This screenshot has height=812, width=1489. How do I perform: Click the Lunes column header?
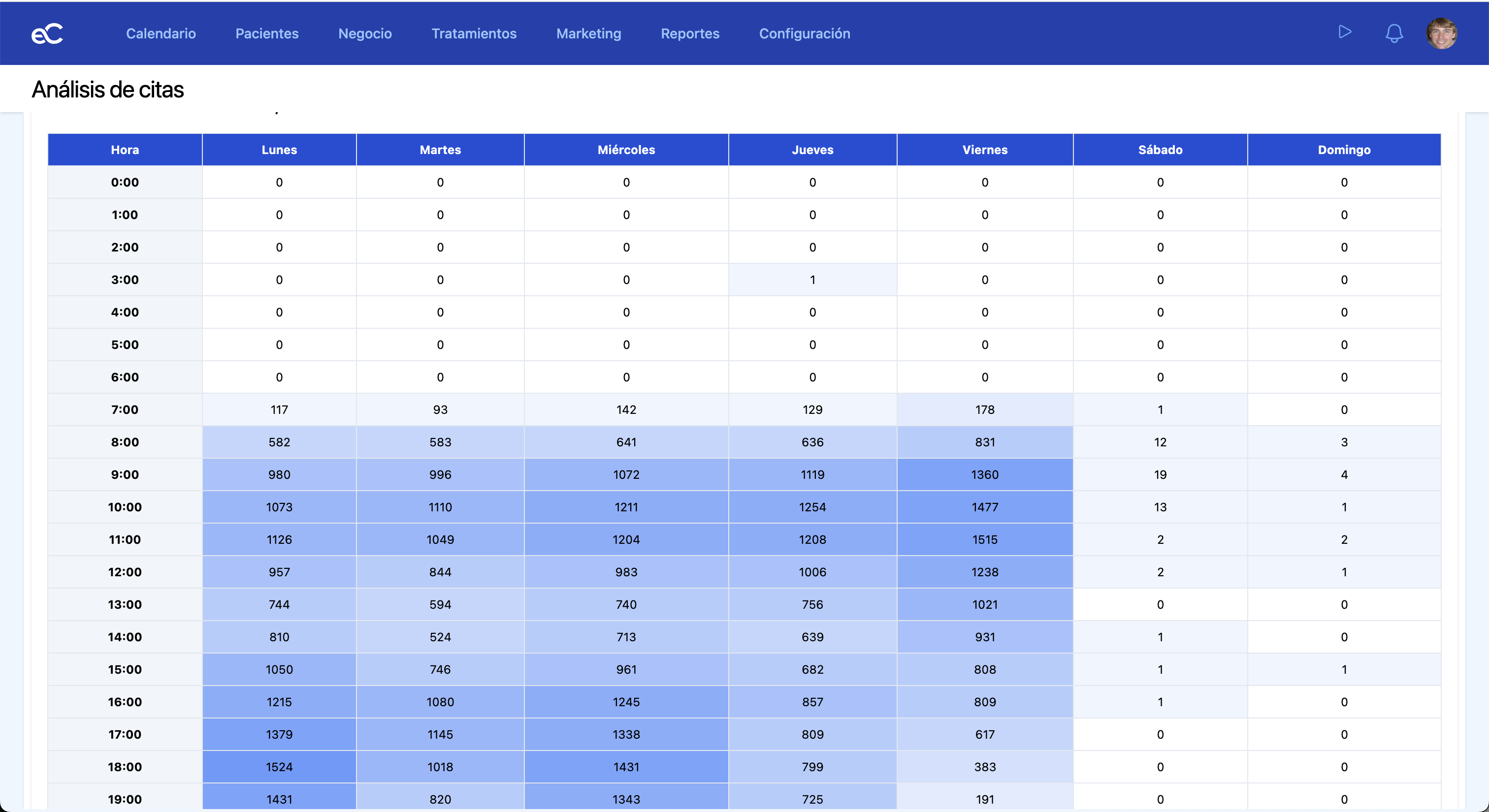coord(279,150)
